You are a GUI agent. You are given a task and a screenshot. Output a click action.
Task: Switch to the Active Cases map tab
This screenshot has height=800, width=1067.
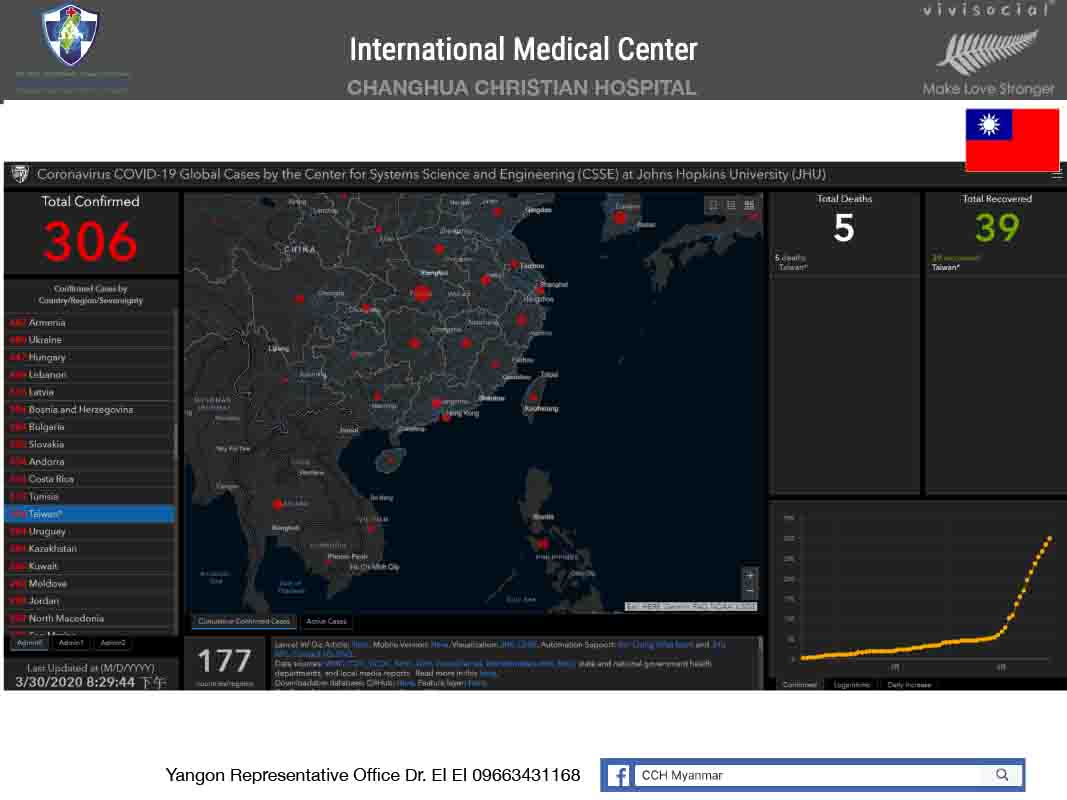327,621
